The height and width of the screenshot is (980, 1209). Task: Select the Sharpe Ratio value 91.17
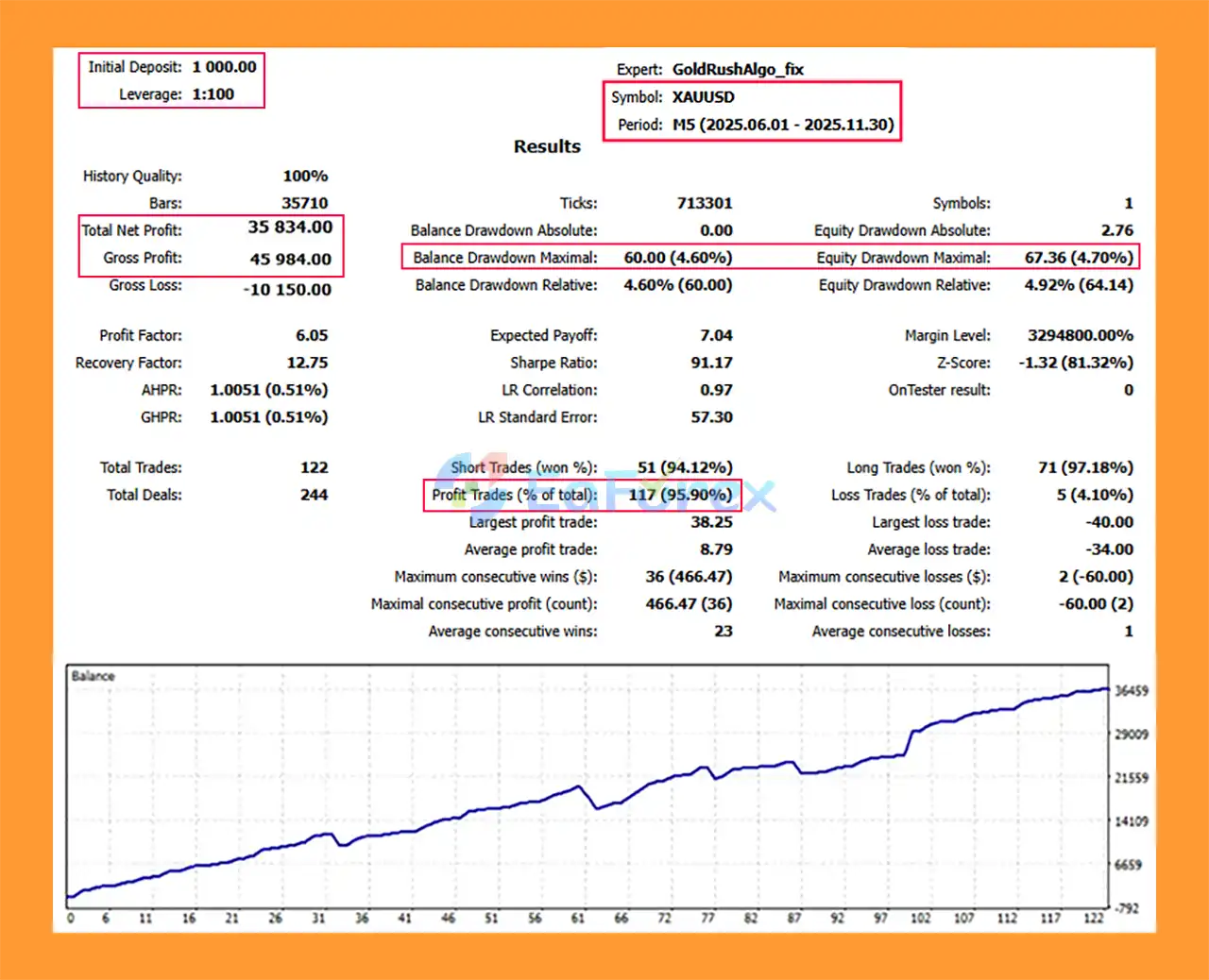711,363
